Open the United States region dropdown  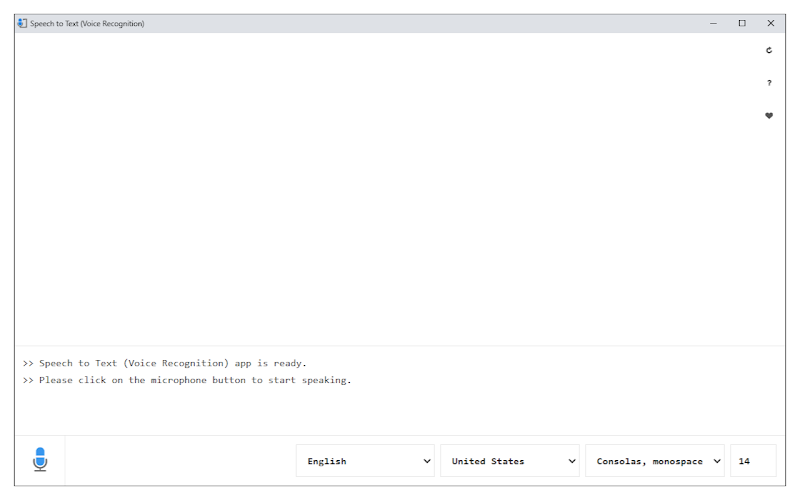510,461
